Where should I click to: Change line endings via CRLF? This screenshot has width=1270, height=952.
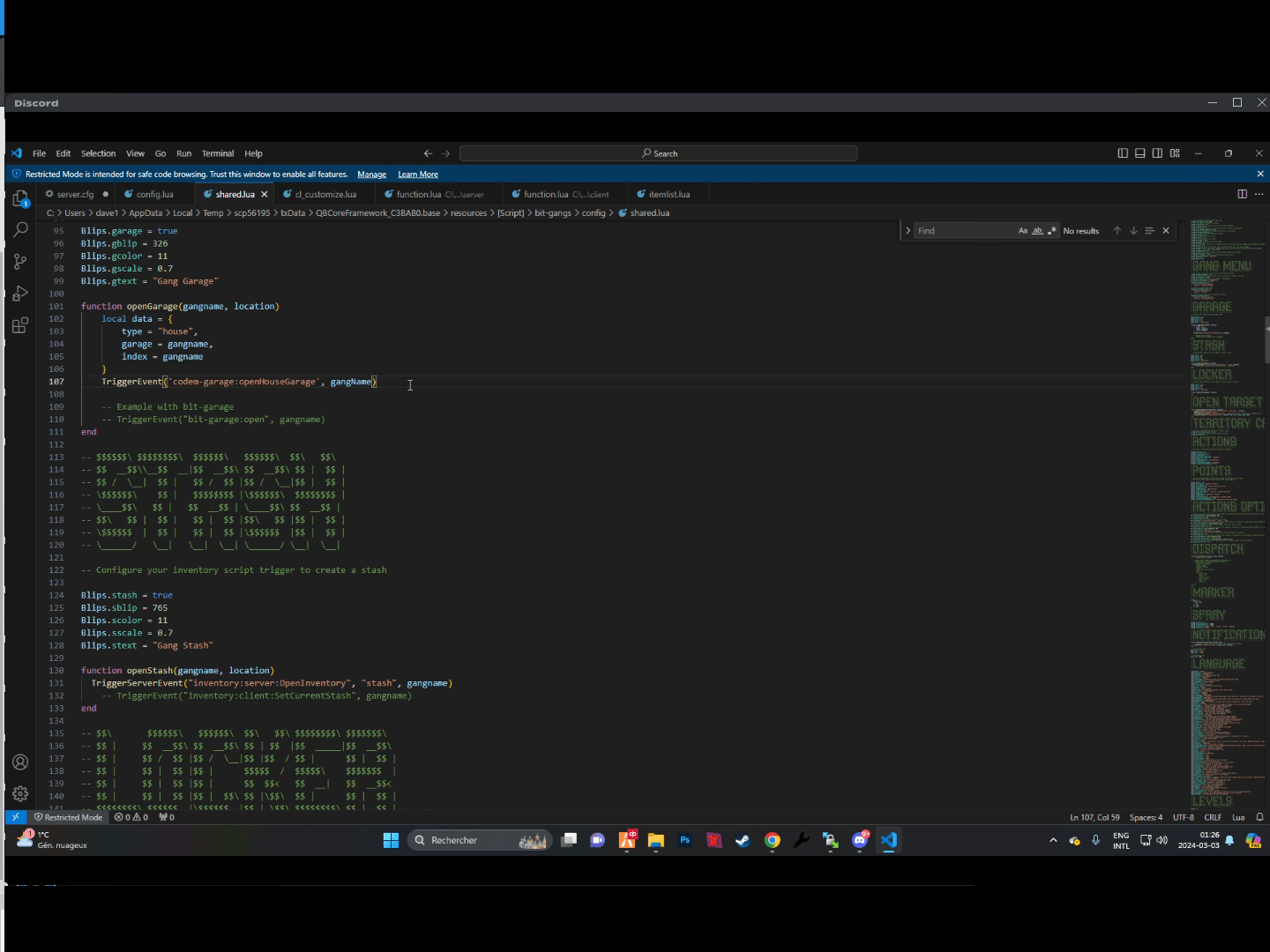[1213, 817]
